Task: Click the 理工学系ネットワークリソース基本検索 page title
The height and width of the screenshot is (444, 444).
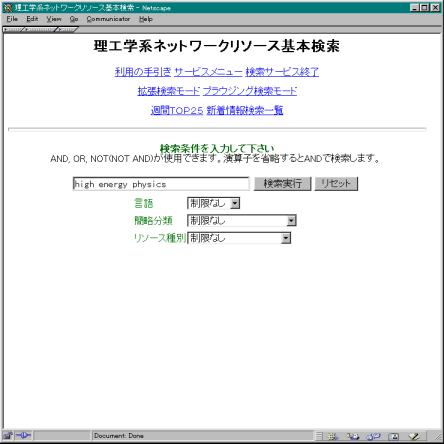Action: coord(217,46)
